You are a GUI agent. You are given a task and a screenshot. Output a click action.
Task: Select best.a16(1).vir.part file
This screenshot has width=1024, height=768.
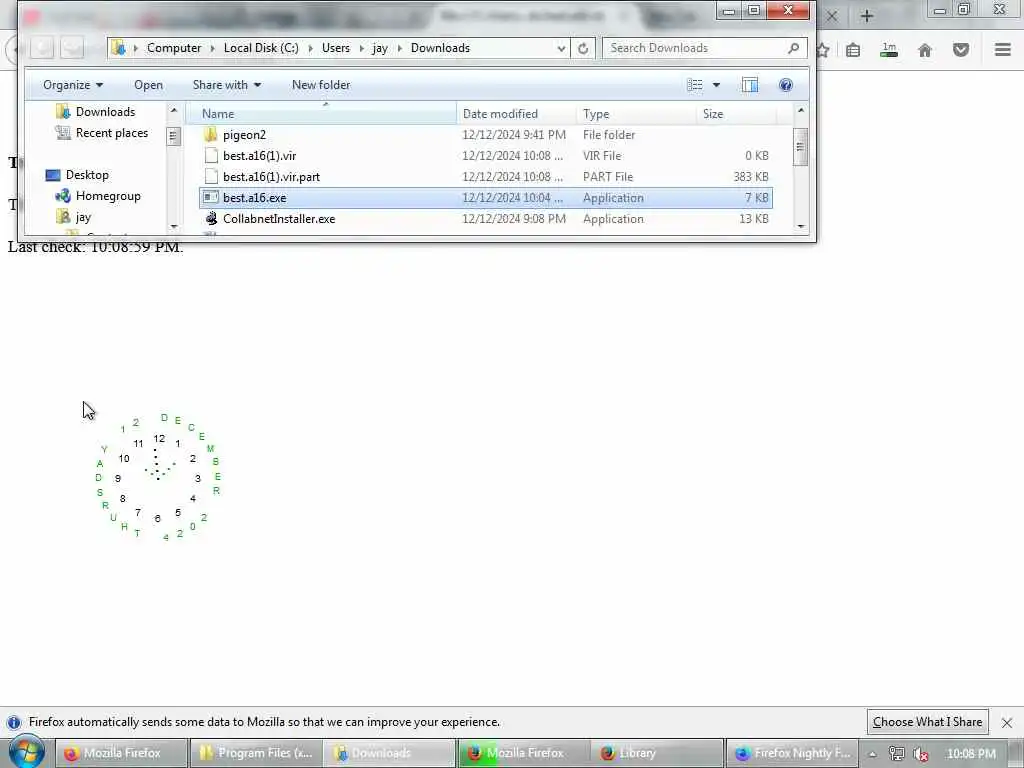pyautogui.click(x=271, y=176)
